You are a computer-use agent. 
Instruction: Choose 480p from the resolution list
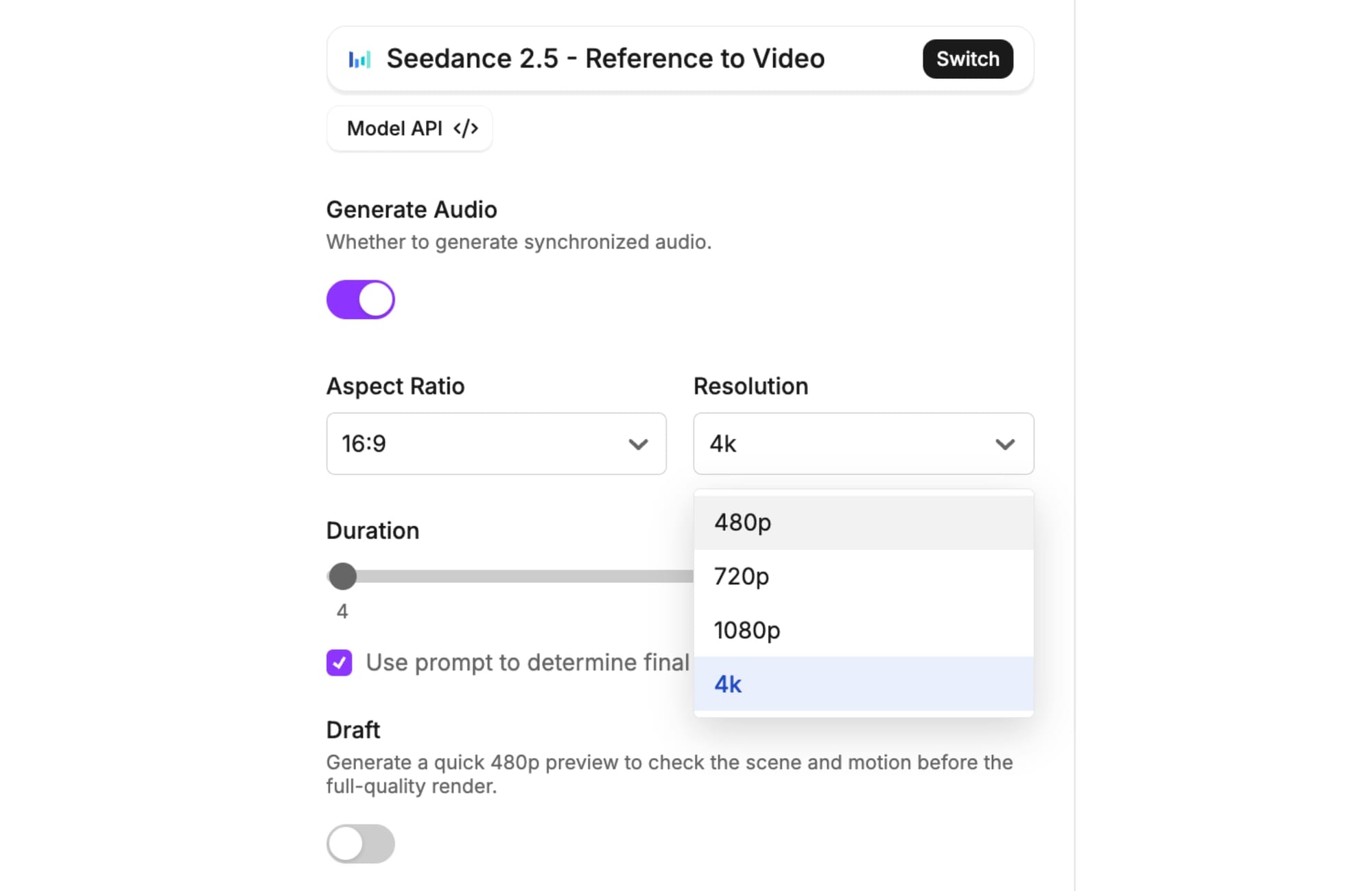click(x=864, y=523)
